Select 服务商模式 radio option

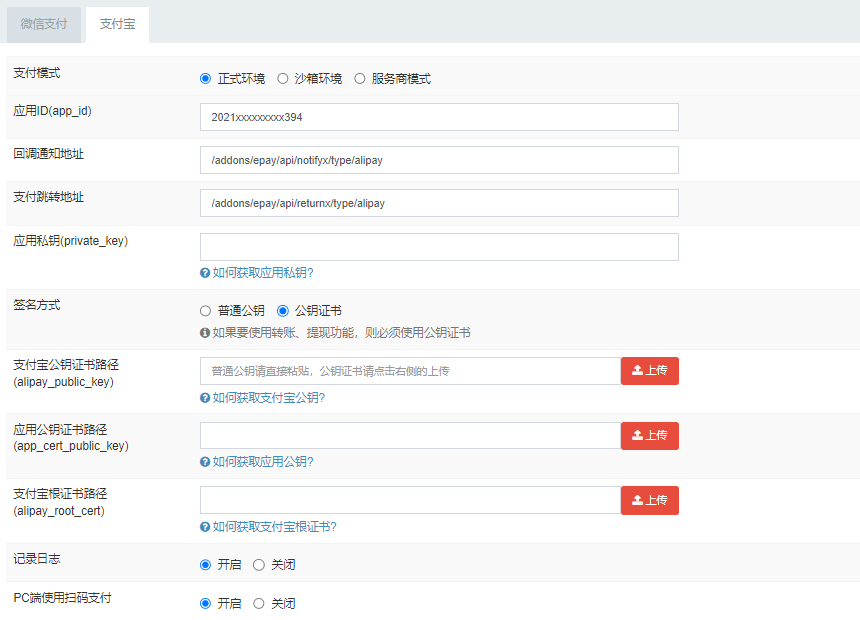(x=360, y=79)
